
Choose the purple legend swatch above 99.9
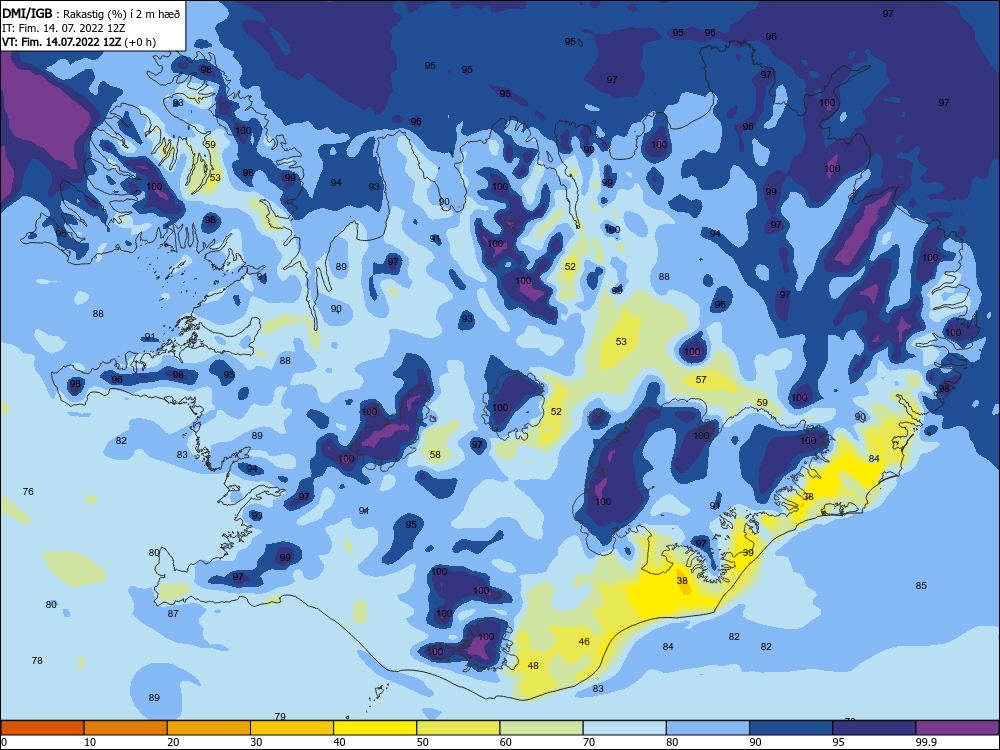[957, 728]
